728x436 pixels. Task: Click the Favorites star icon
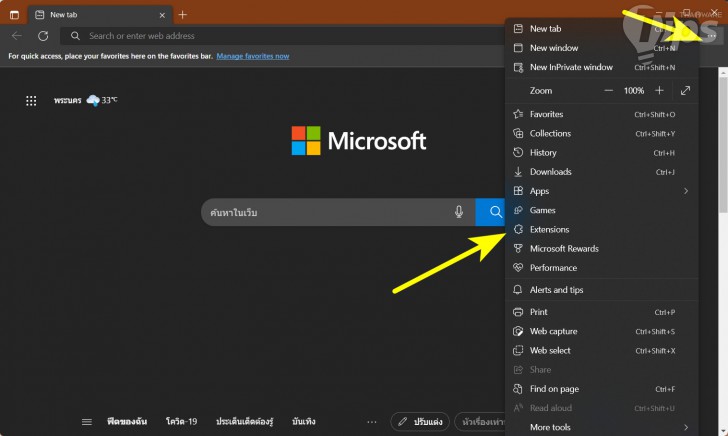coord(518,114)
